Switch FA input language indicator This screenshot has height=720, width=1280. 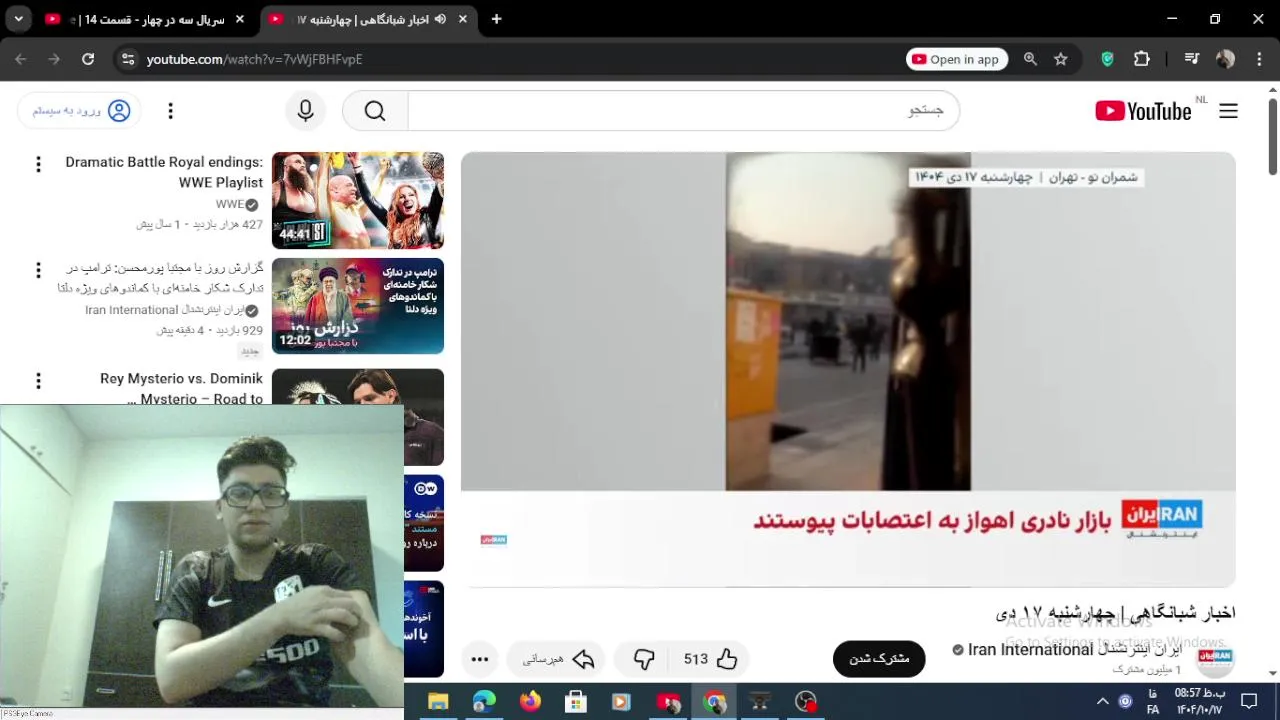point(1153,702)
